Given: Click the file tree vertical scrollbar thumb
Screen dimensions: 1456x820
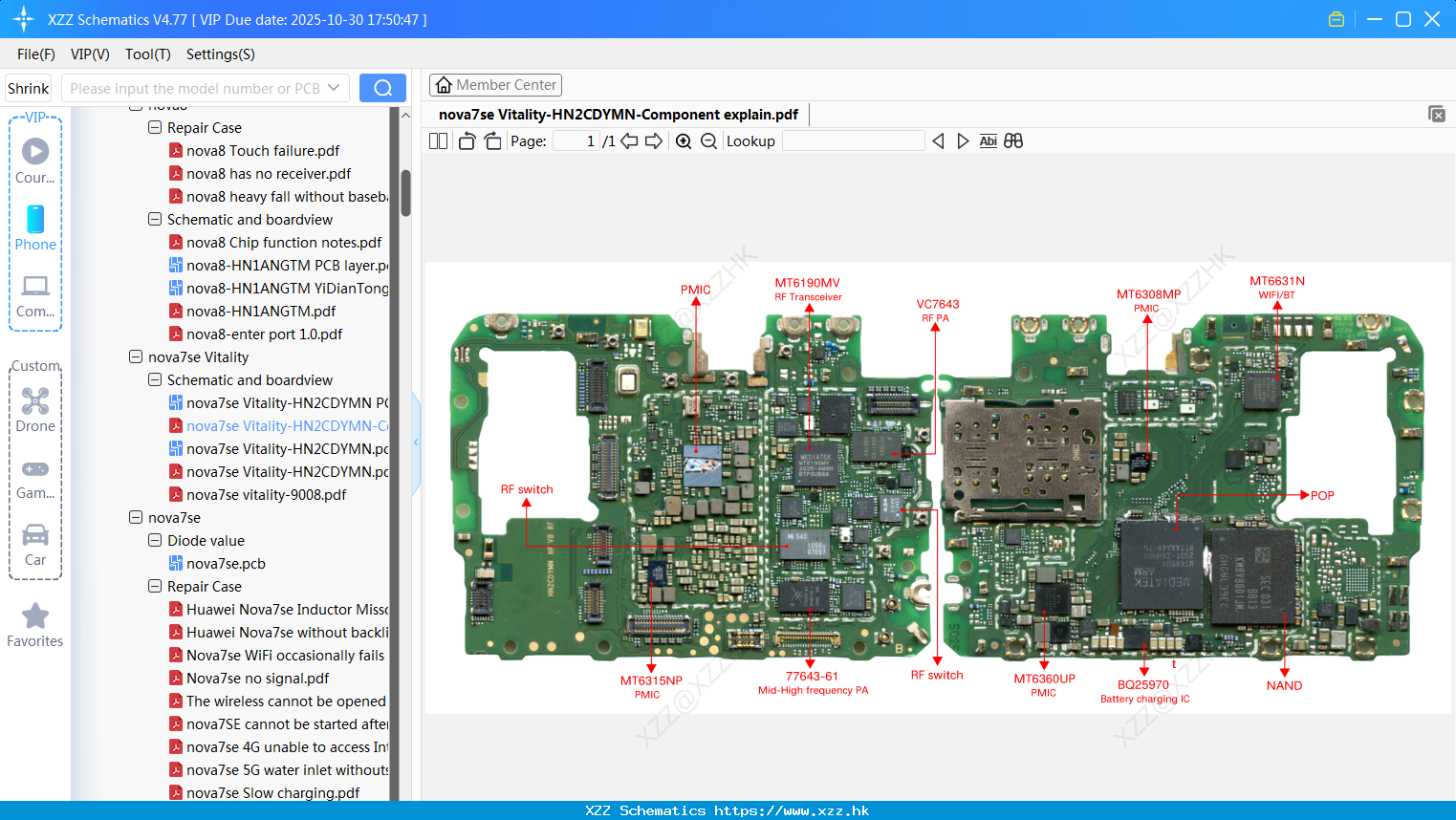Looking at the screenshot, I should (405, 193).
